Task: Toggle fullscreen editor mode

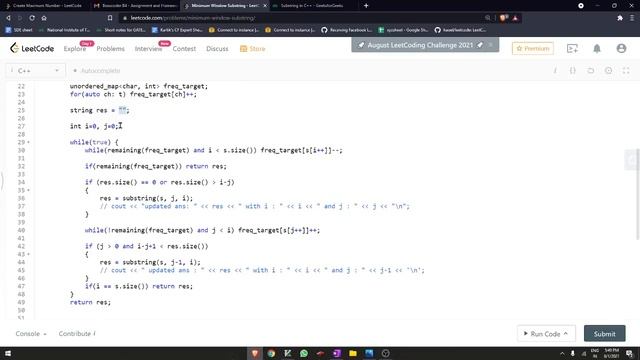Action: pos(626,71)
